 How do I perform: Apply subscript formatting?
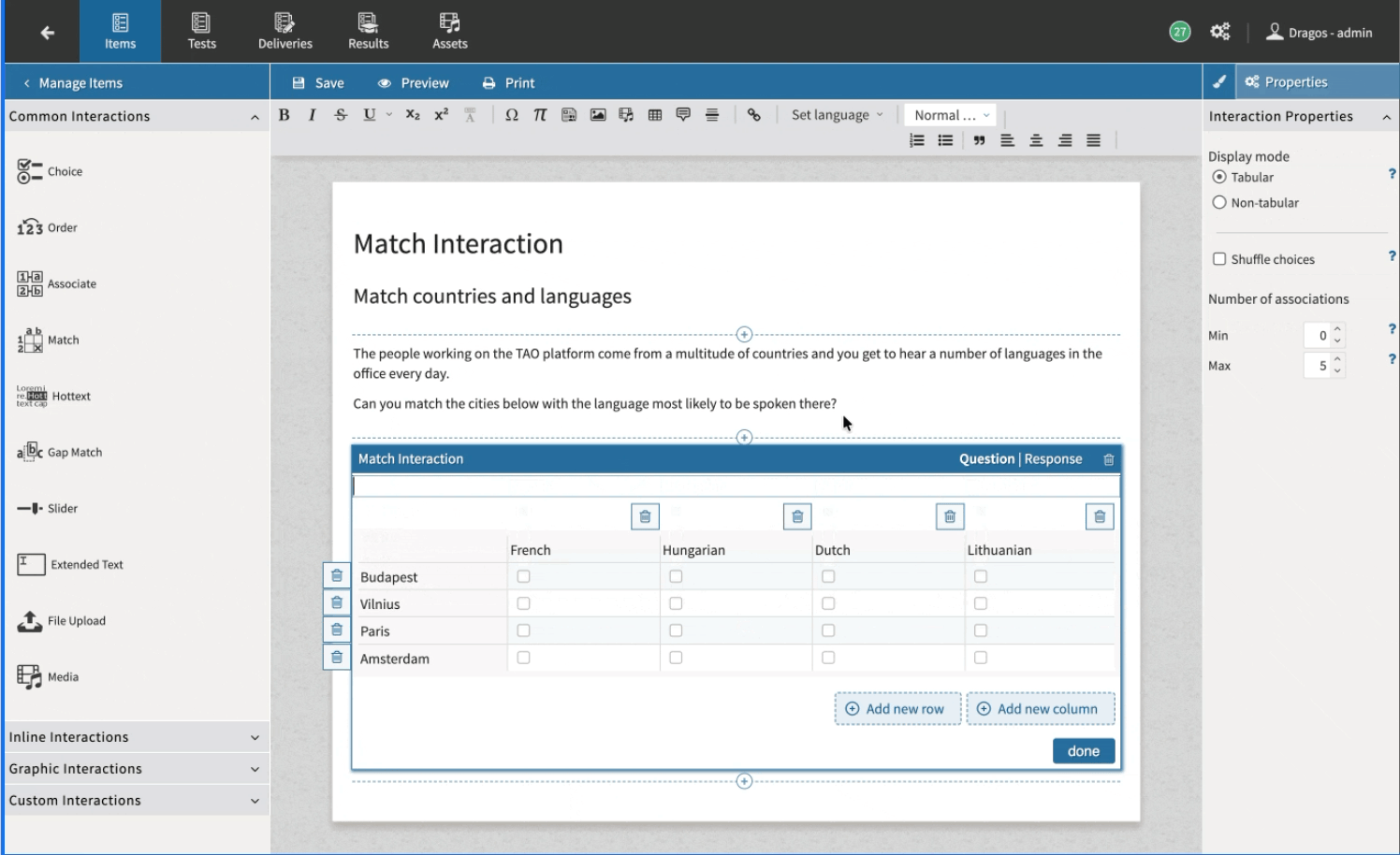click(413, 115)
